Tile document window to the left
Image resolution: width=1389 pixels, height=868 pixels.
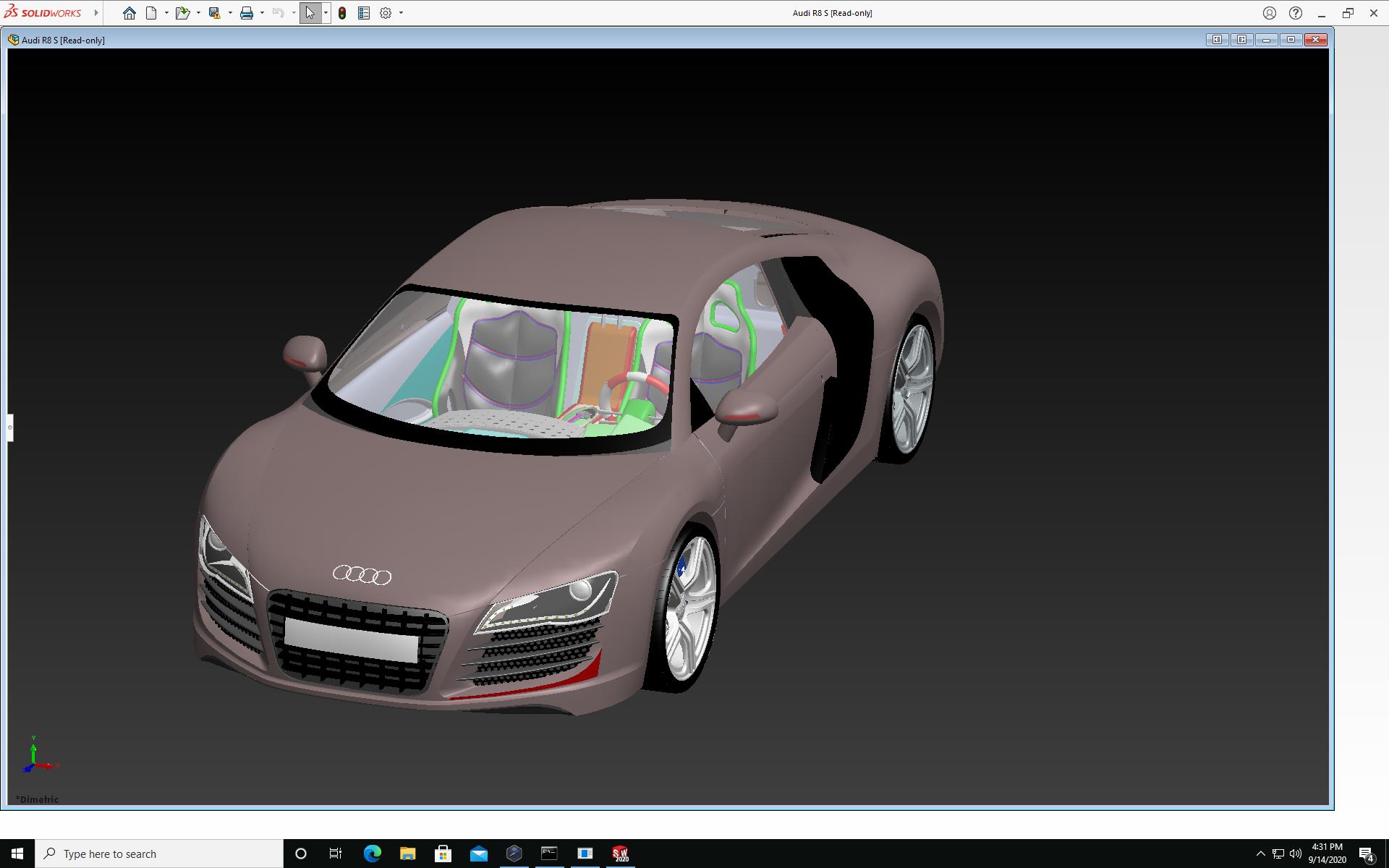pos(1217,40)
